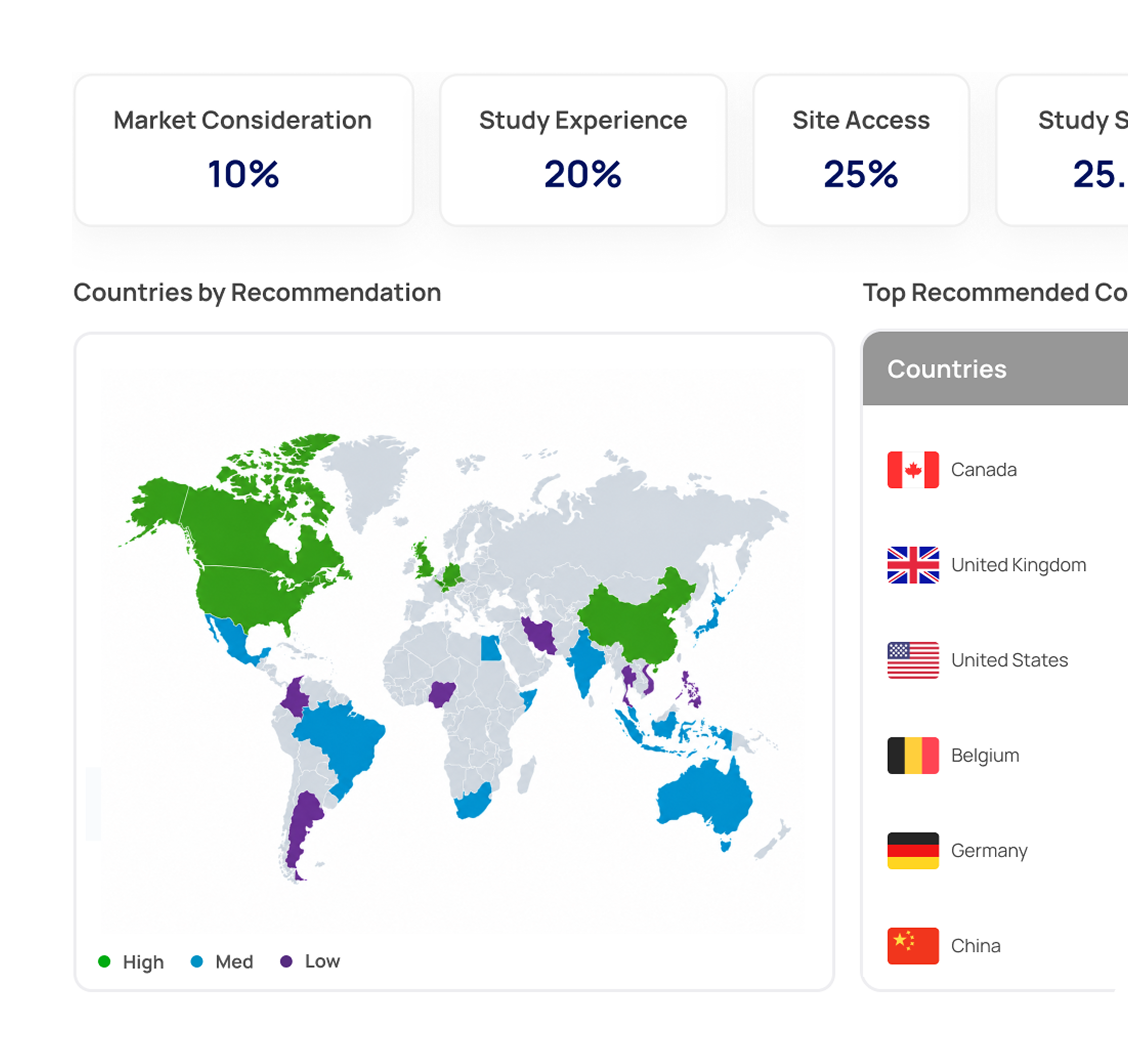Screen dimensions: 1128x1056
Task: Click Mexico on the map
Action: [x=234, y=640]
